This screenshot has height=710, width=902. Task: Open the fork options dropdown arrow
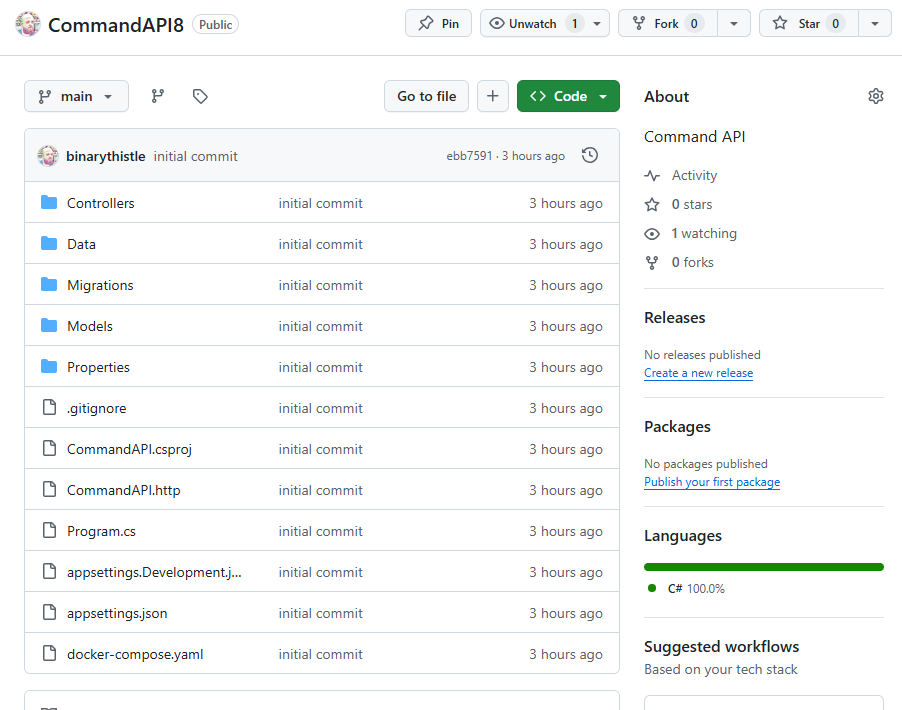tap(734, 24)
